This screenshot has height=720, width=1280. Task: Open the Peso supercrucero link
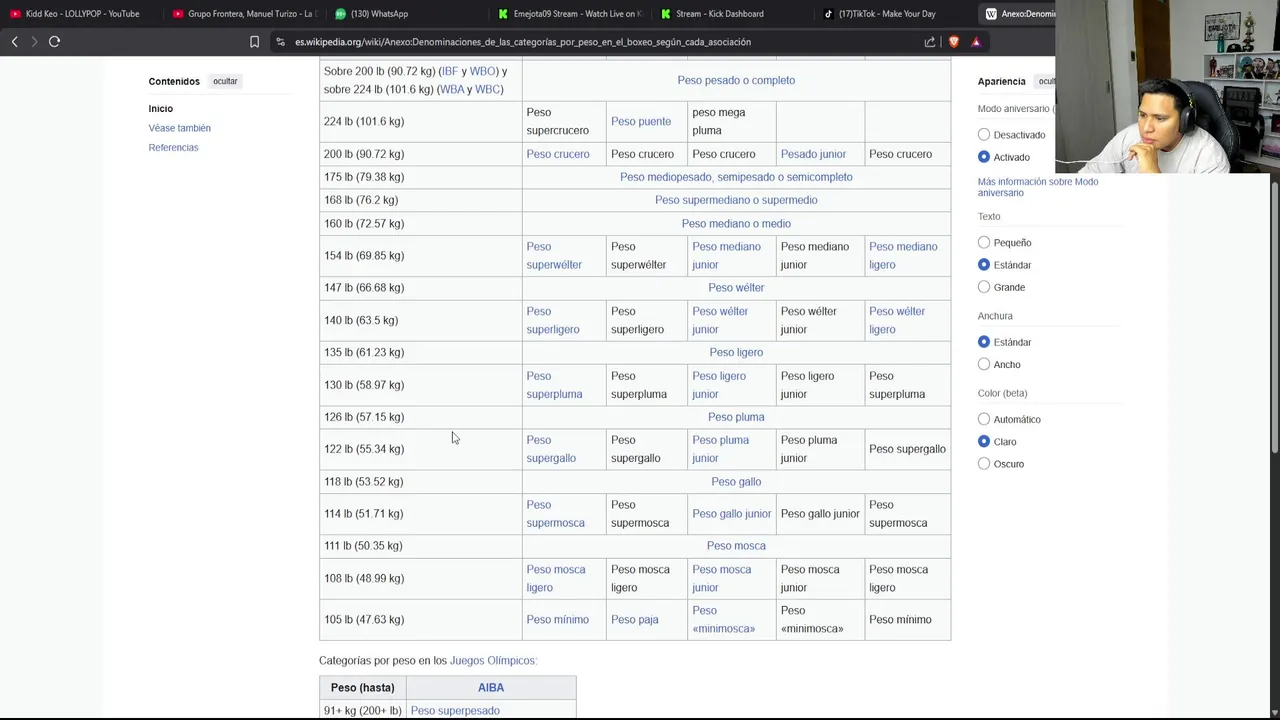557,121
